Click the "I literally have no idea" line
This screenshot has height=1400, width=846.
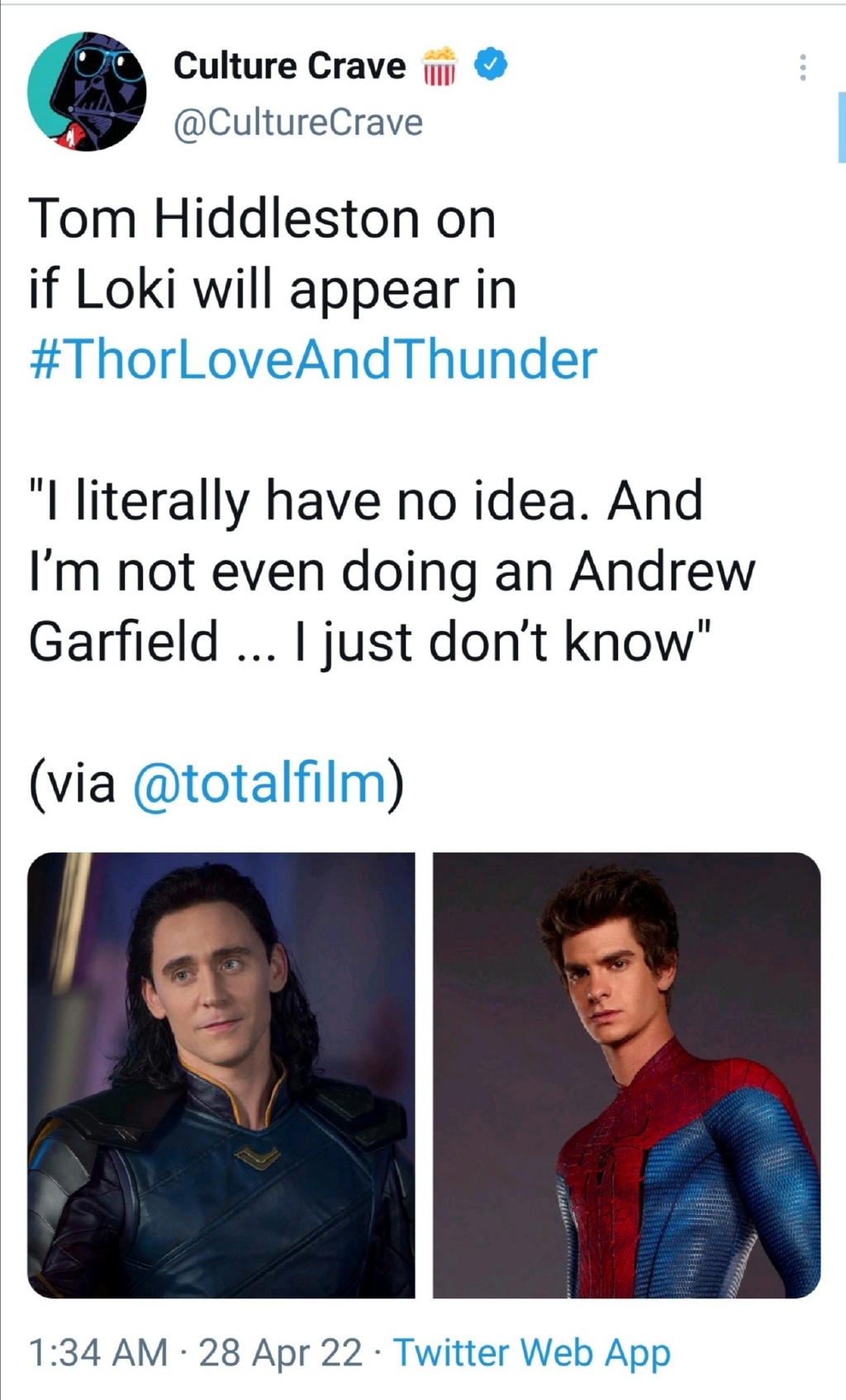click(365, 501)
